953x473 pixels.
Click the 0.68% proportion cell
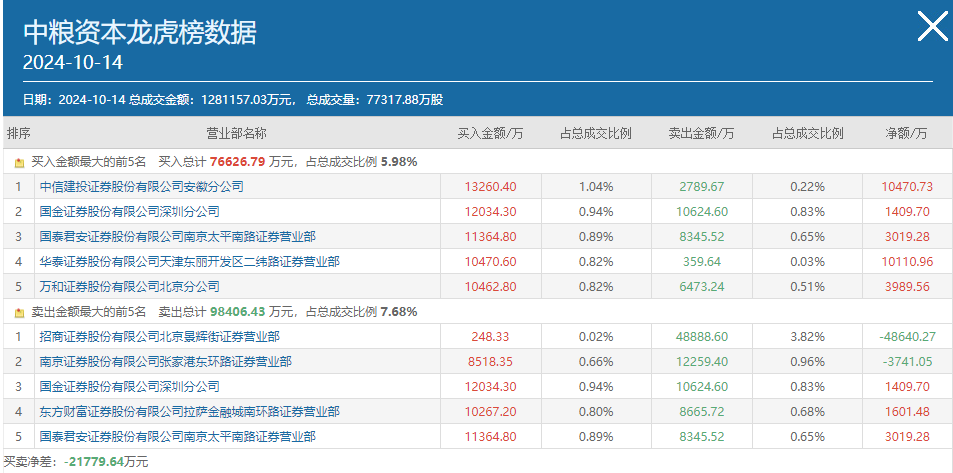click(807, 412)
